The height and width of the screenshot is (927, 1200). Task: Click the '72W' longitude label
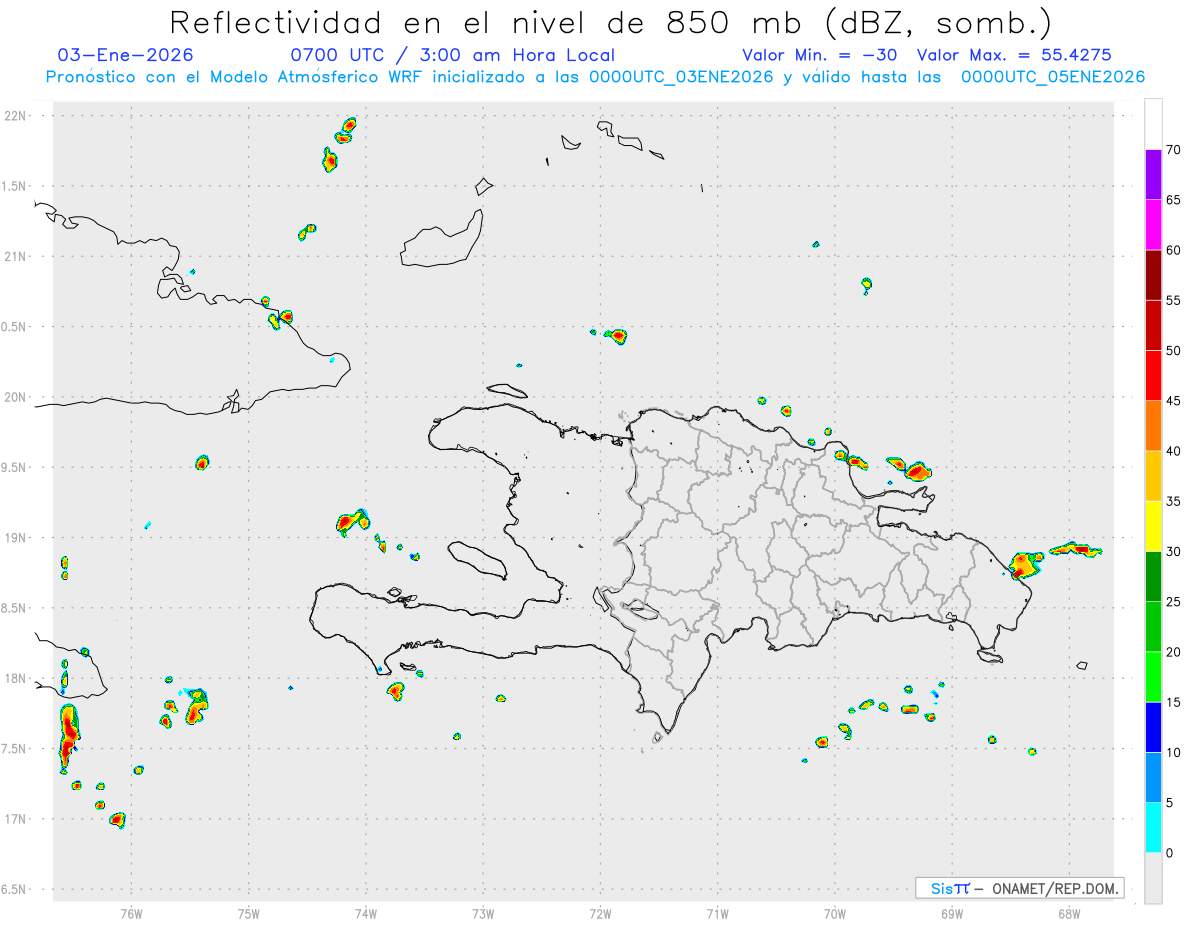coord(600,912)
